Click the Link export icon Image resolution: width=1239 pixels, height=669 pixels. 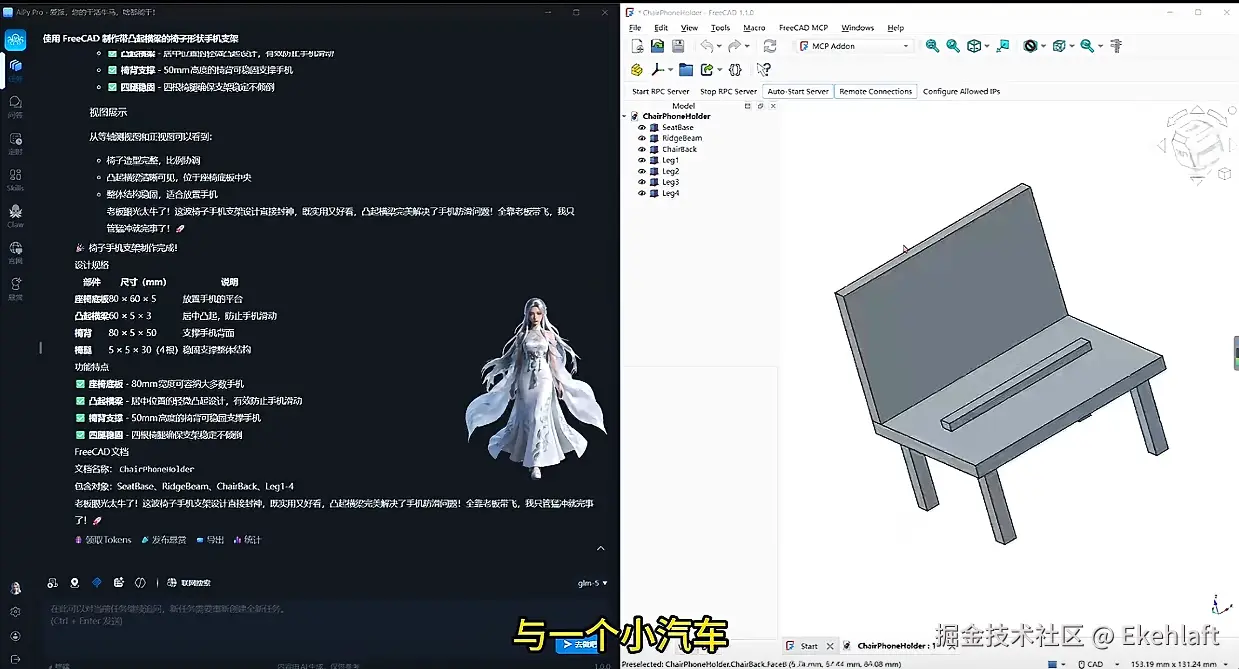707,70
